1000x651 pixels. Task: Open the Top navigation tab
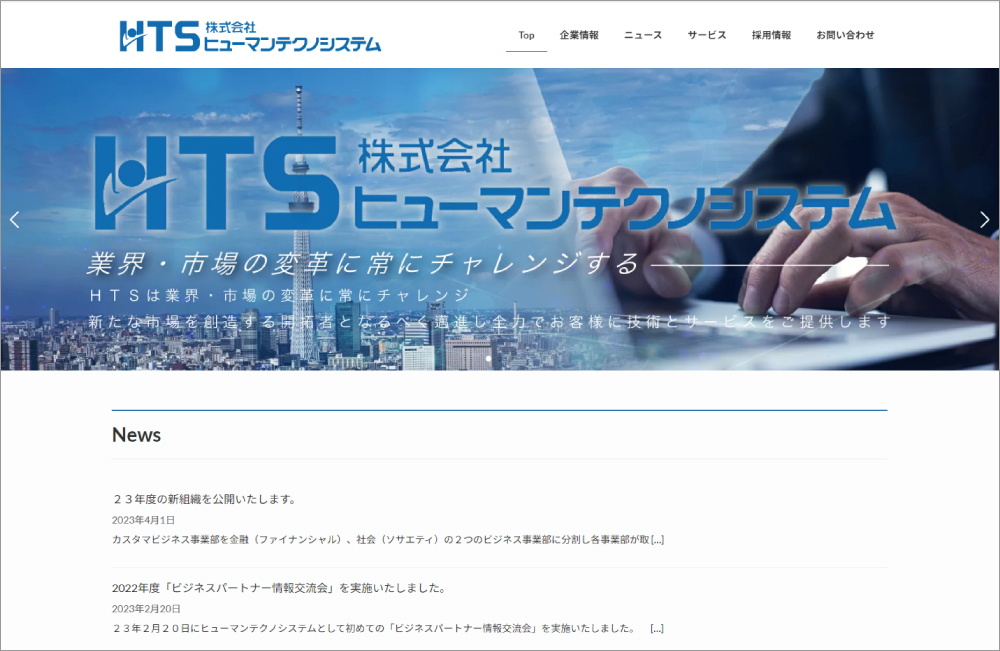526,35
